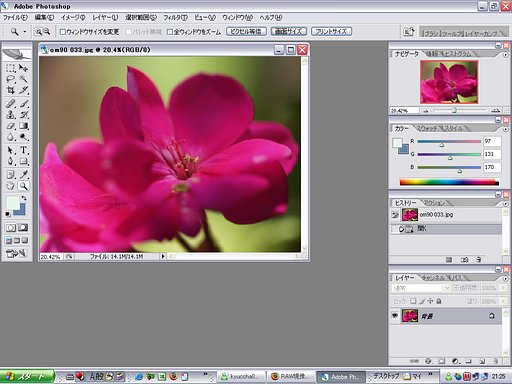Select the Rectangular Marquee tool
Viewport: 512px width, 384px height.
coord(10,68)
